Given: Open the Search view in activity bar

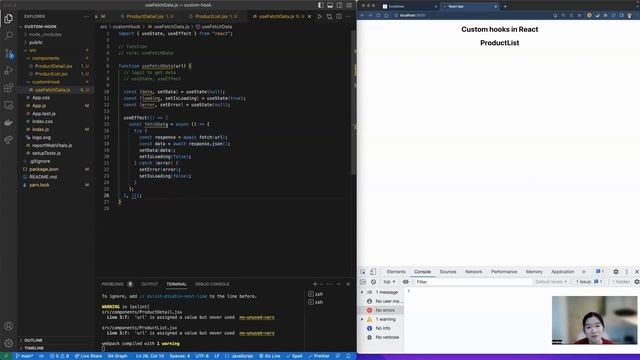Looking at the screenshot, I should [8, 36].
